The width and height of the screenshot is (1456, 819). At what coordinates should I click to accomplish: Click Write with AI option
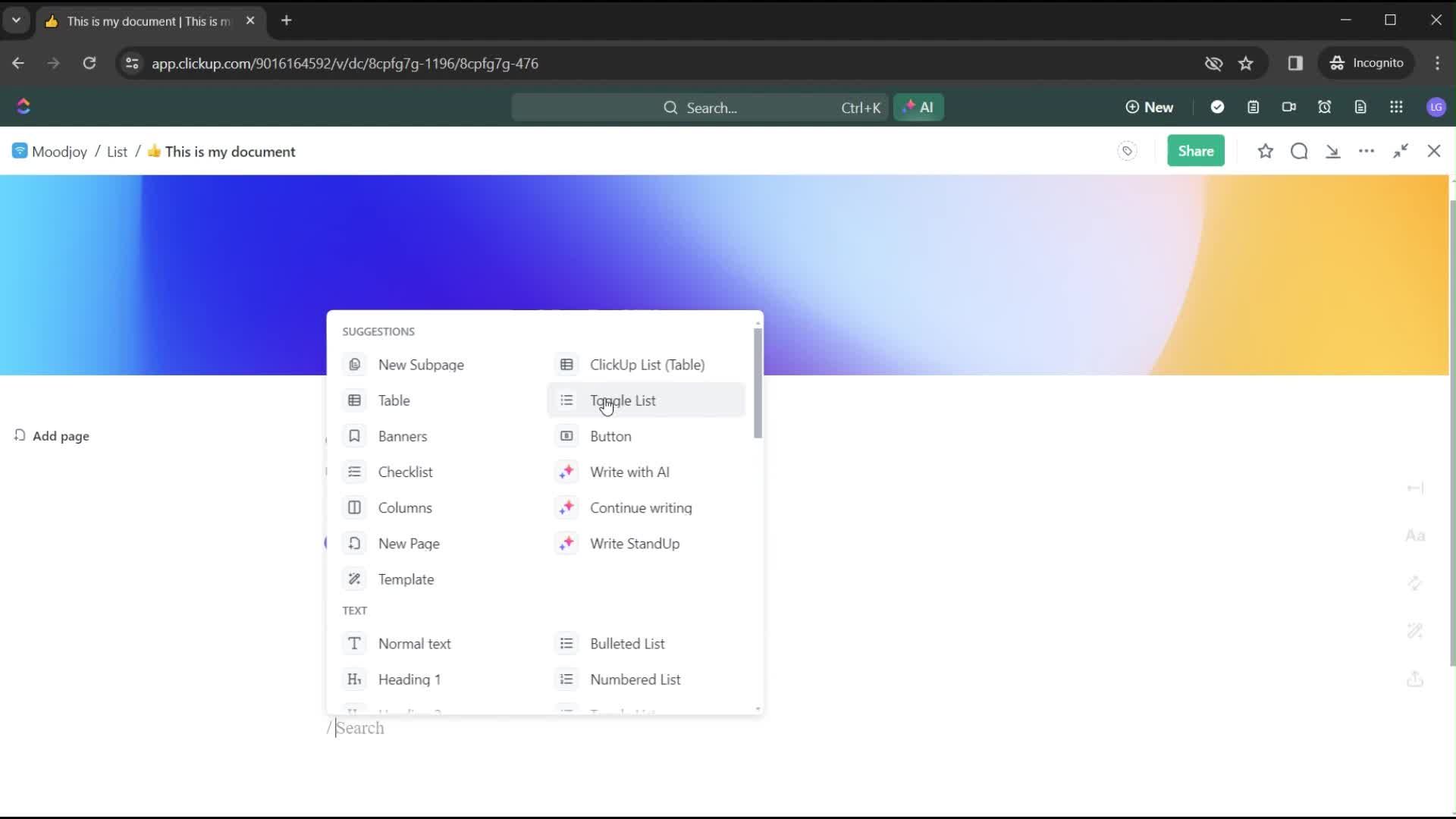point(630,471)
